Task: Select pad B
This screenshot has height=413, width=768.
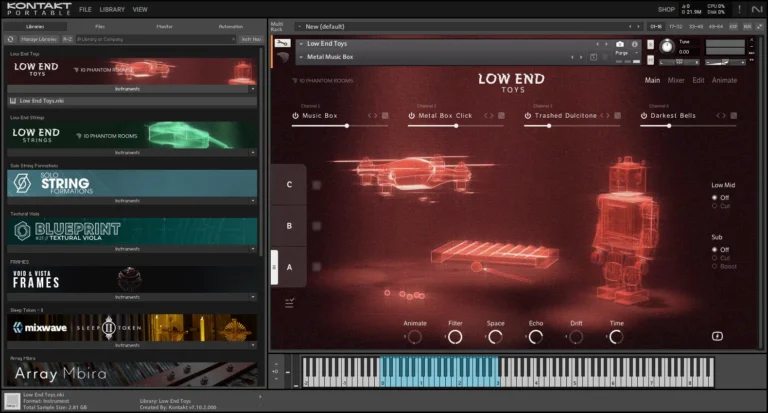Action: click(x=289, y=226)
